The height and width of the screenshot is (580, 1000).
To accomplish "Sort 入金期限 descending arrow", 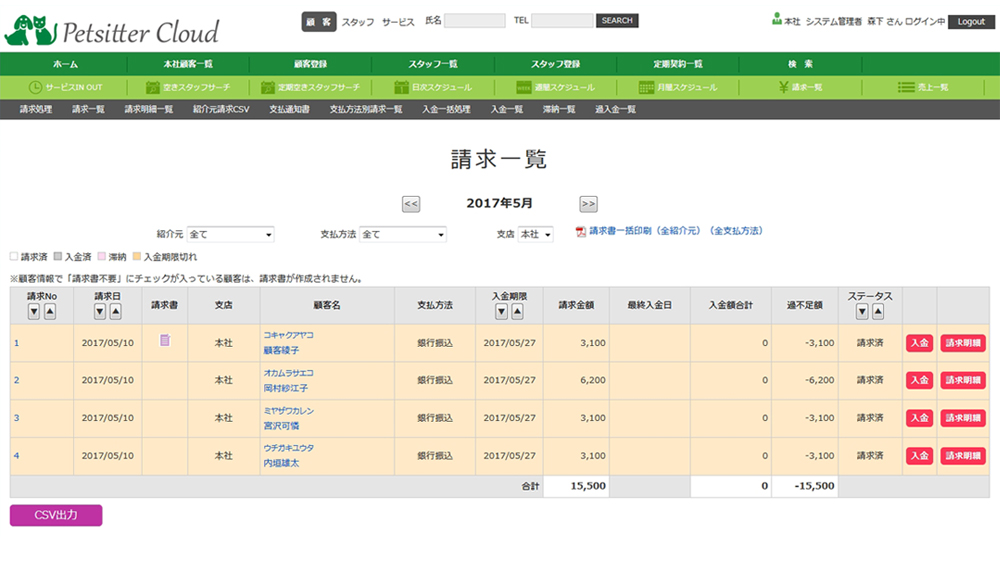I will pos(501,311).
